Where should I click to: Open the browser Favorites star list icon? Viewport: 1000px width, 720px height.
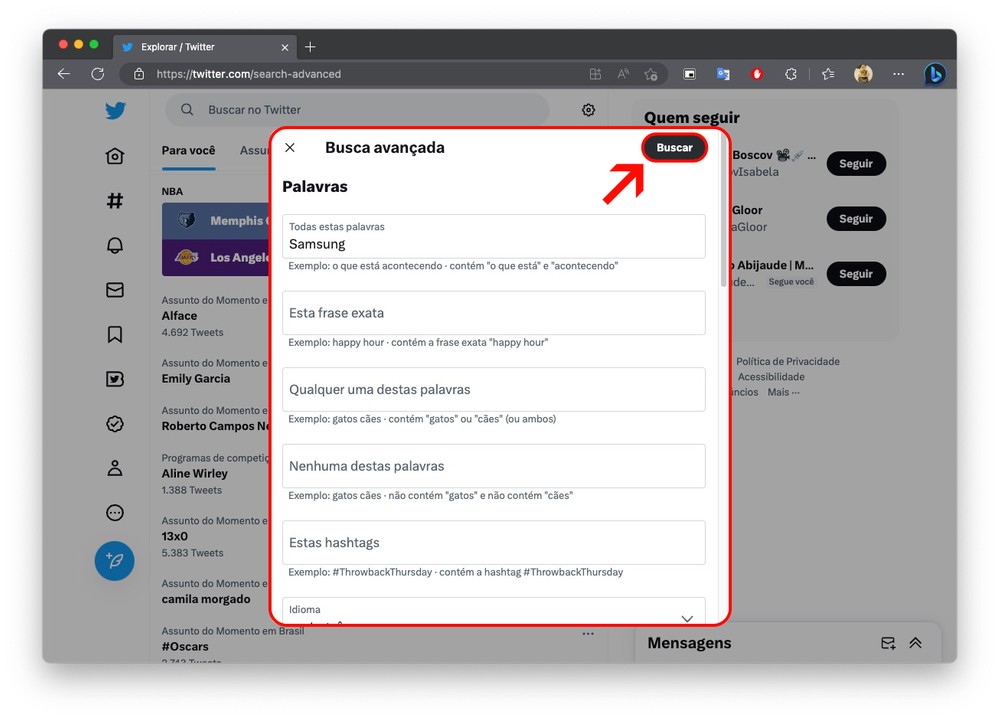tap(828, 74)
